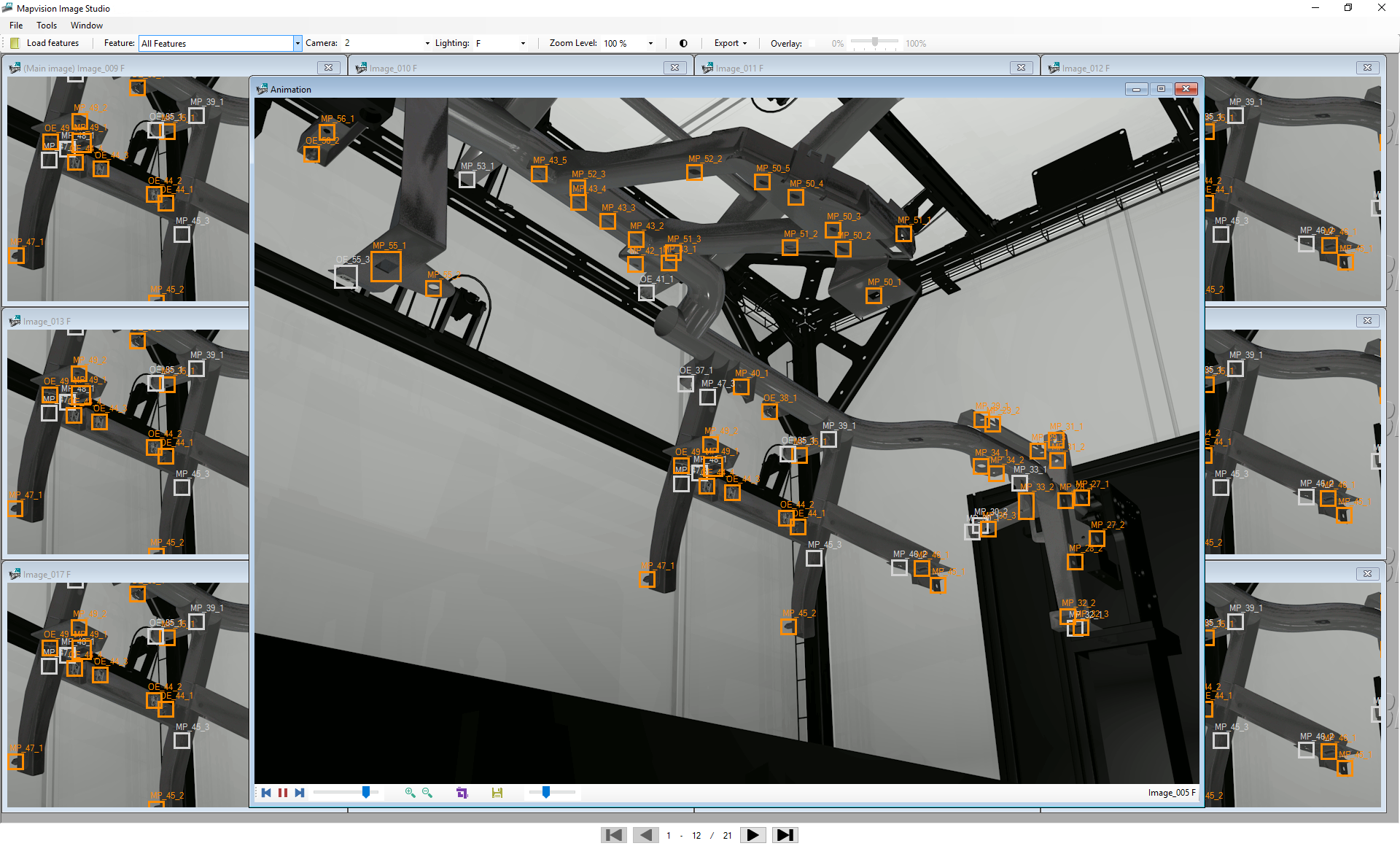The width and height of the screenshot is (1400, 846).
Task: Open the Feature dropdown showing All Features
Action: 220,43
